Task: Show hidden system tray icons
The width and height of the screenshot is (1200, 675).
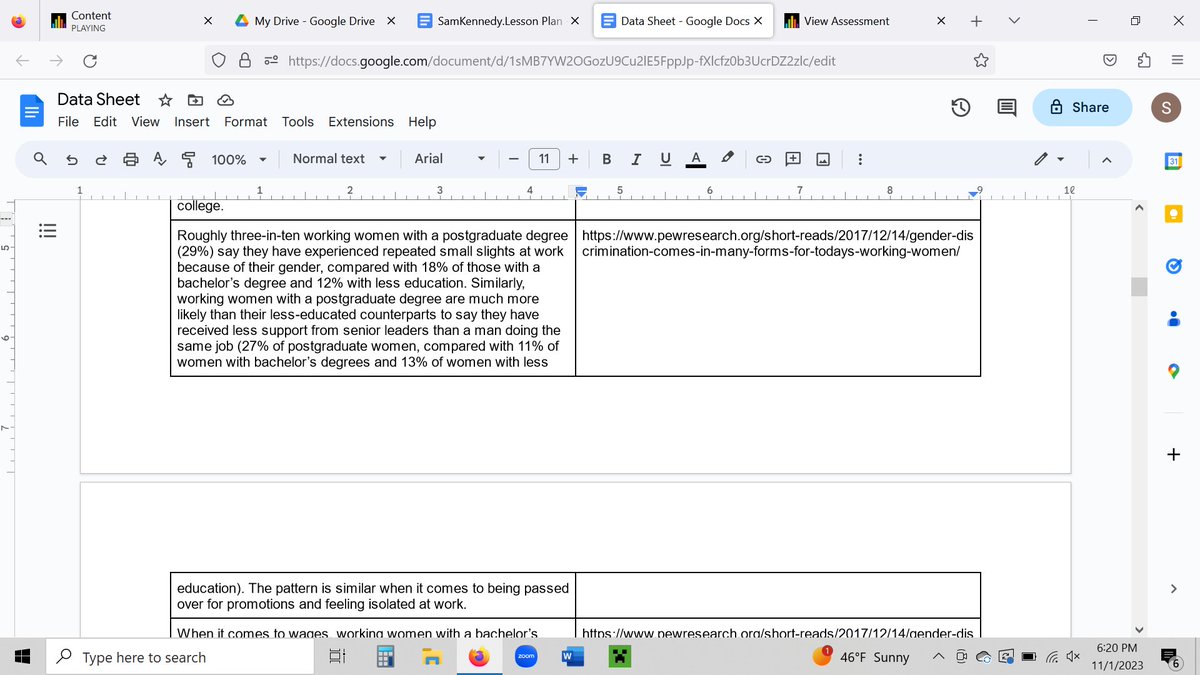Action: (x=940, y=657)
